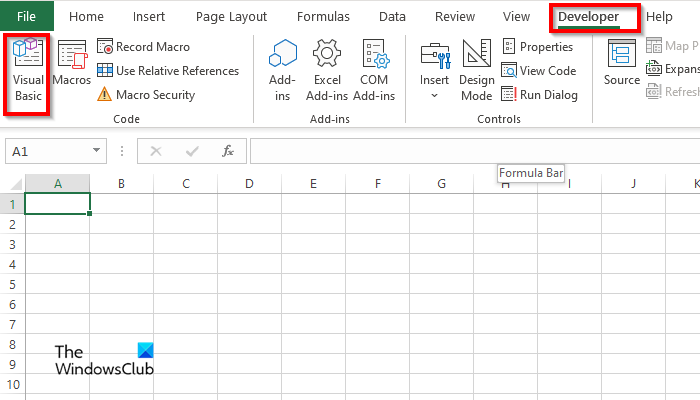
Task: Start Record Macro
Action: click(144, 47)
